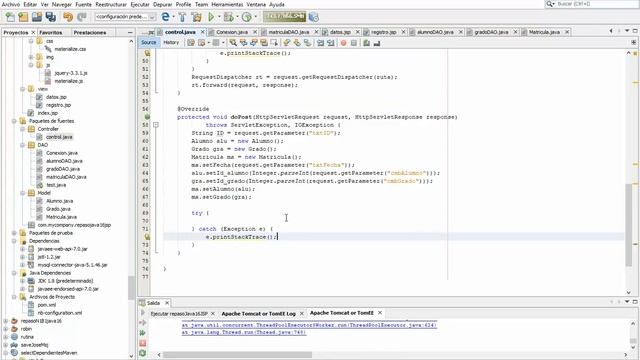Collapse the doPost method code fold
This screenshot has height=360, width=640.
tap(156, 125)
